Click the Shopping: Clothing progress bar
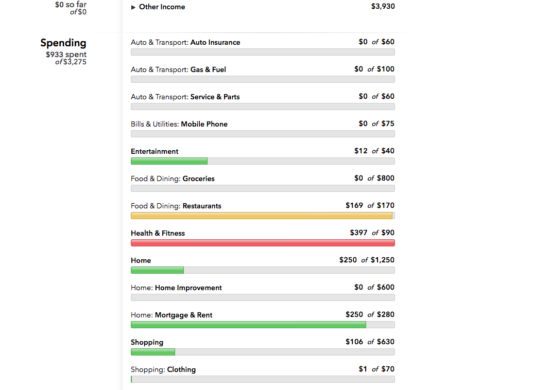The width and height of the screenshot is (550, 390). click(x=263, y=379)
